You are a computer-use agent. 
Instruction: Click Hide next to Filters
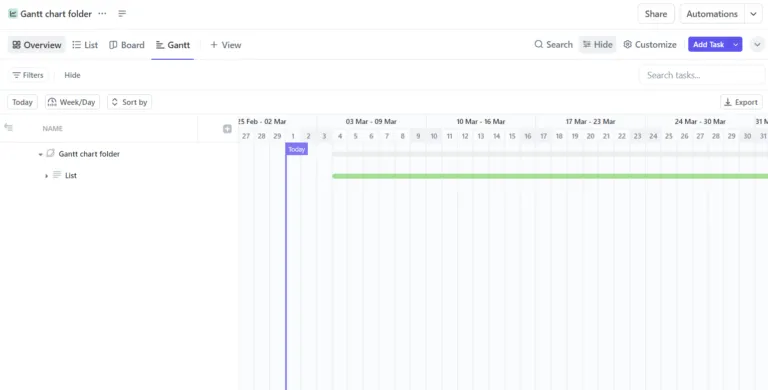point(72,75)
